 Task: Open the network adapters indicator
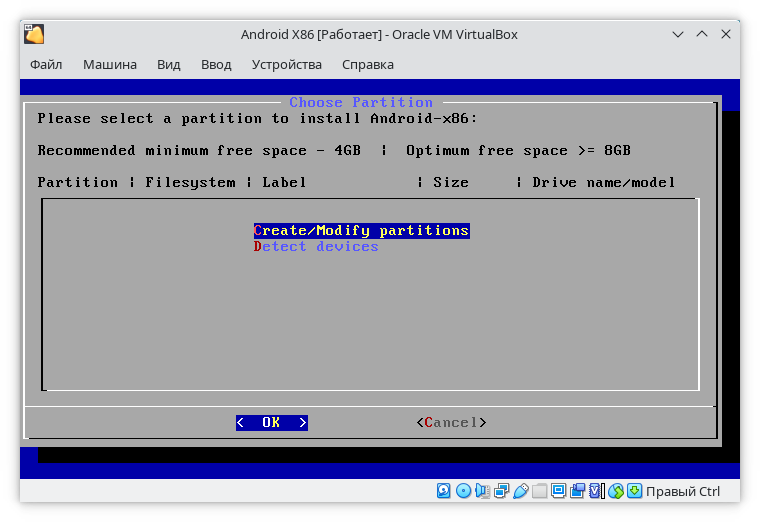501,491
